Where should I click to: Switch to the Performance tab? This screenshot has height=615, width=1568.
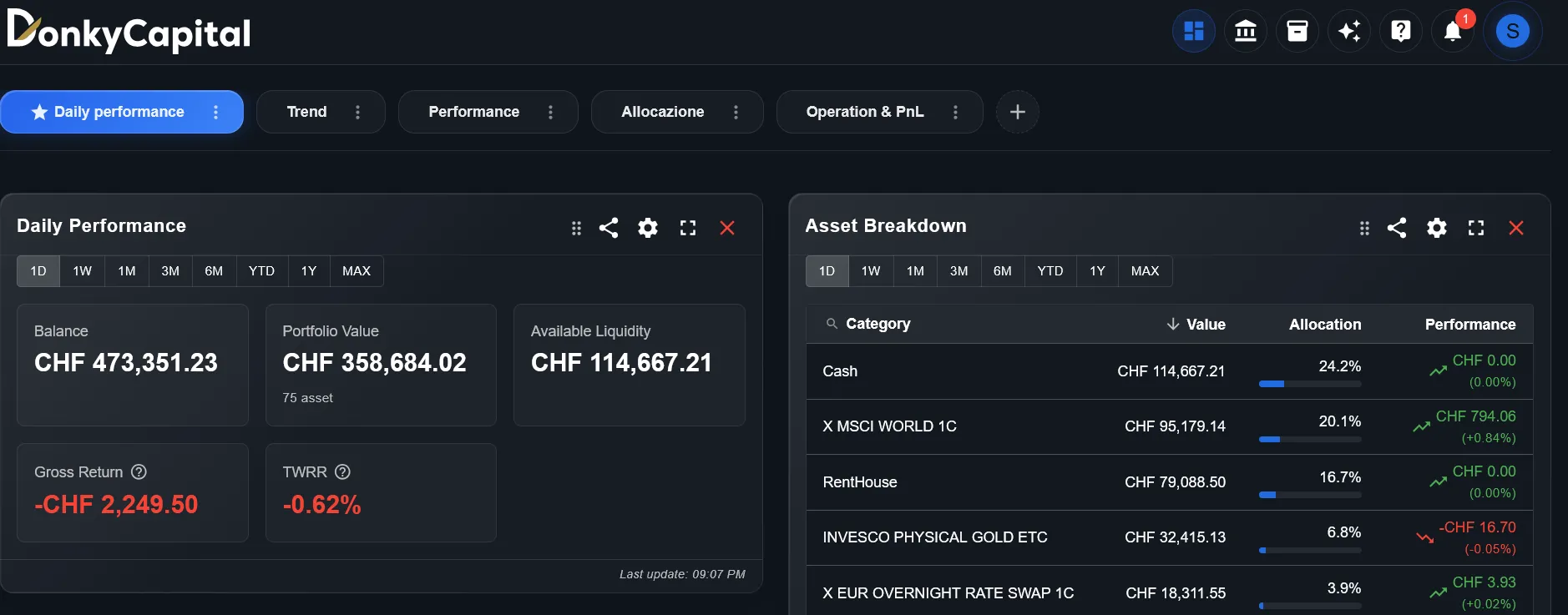473,112
